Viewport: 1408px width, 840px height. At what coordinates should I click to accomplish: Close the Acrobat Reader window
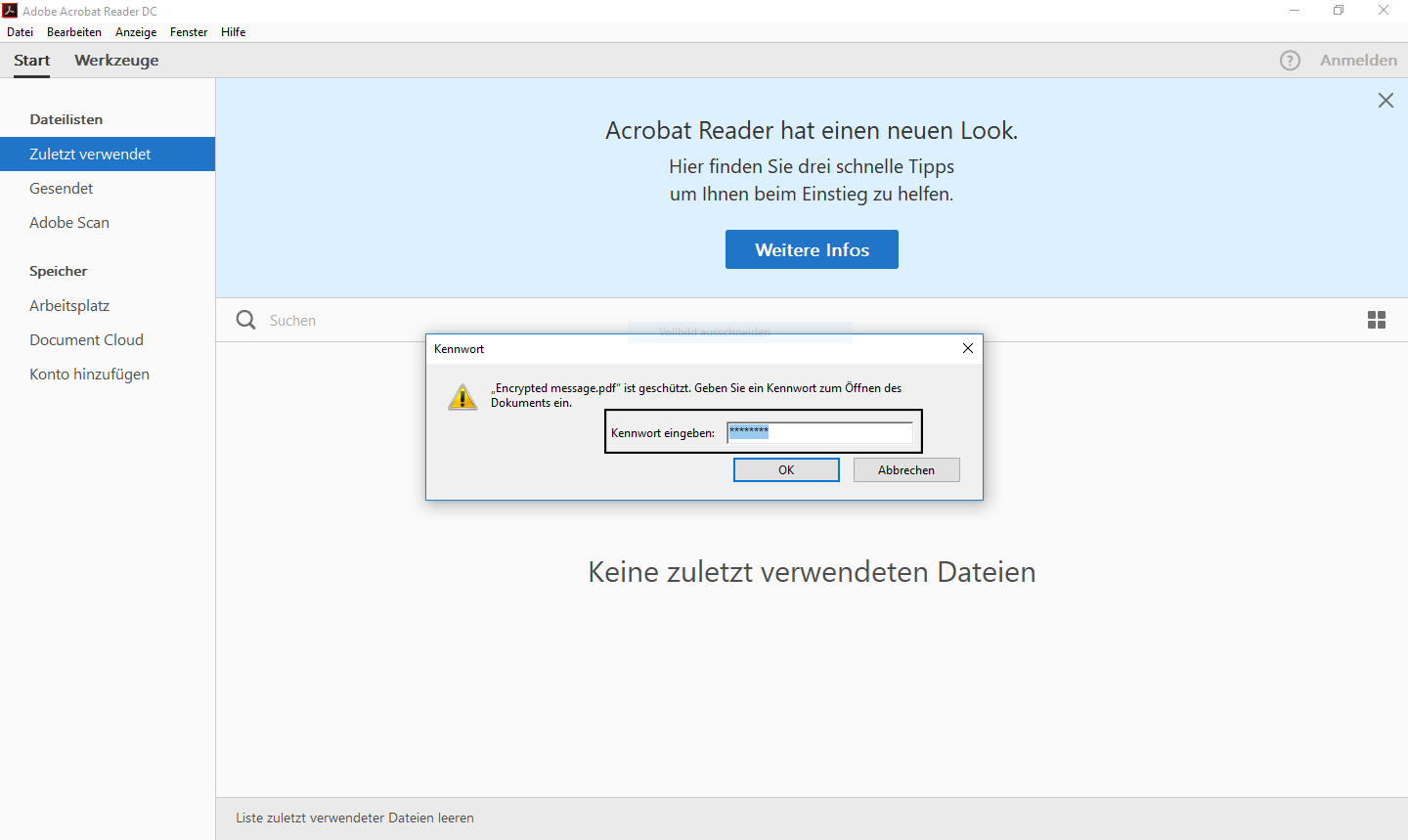coord(1384,11)
